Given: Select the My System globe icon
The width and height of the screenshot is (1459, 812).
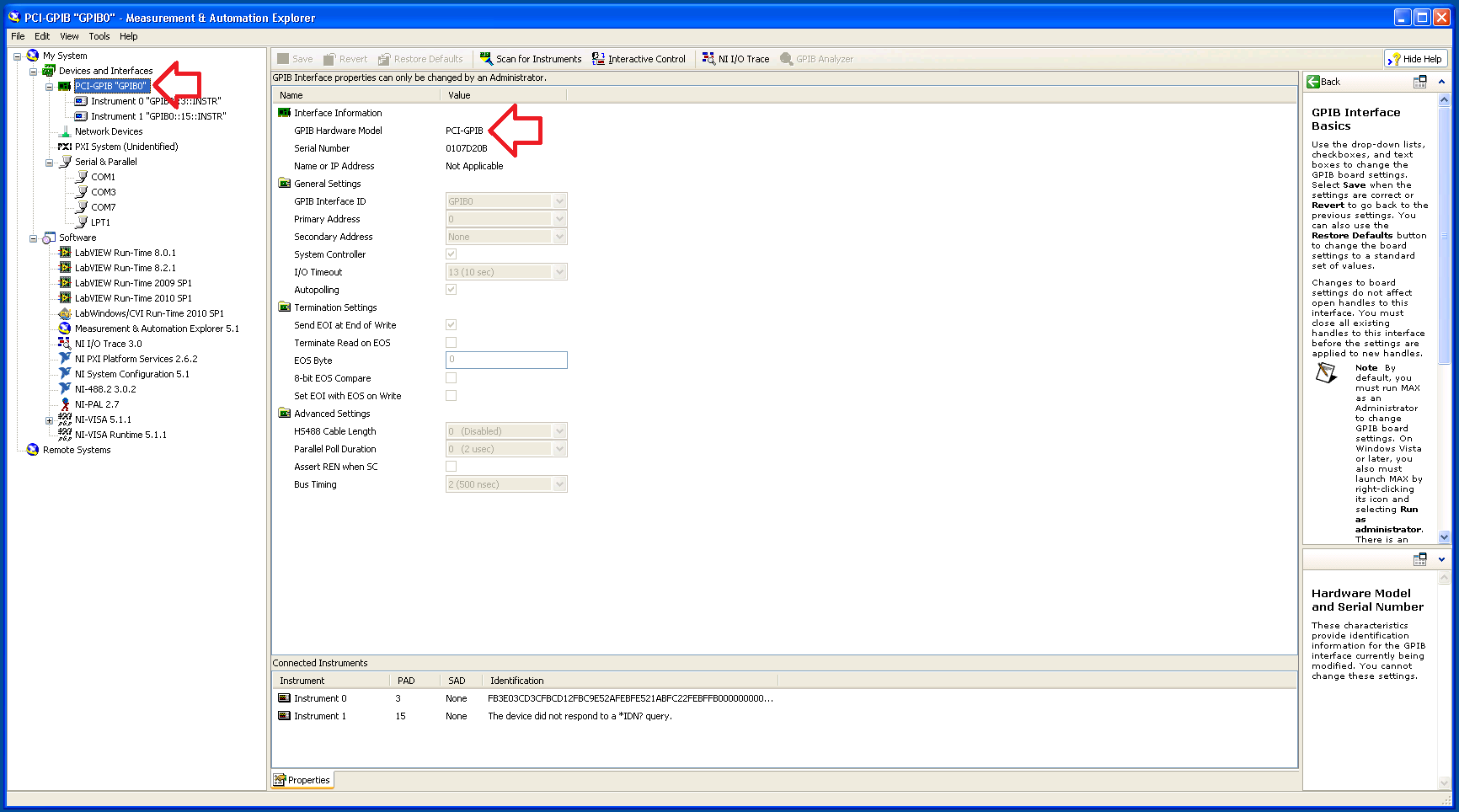Looking at the screenshot, I should tap(33, 56).
